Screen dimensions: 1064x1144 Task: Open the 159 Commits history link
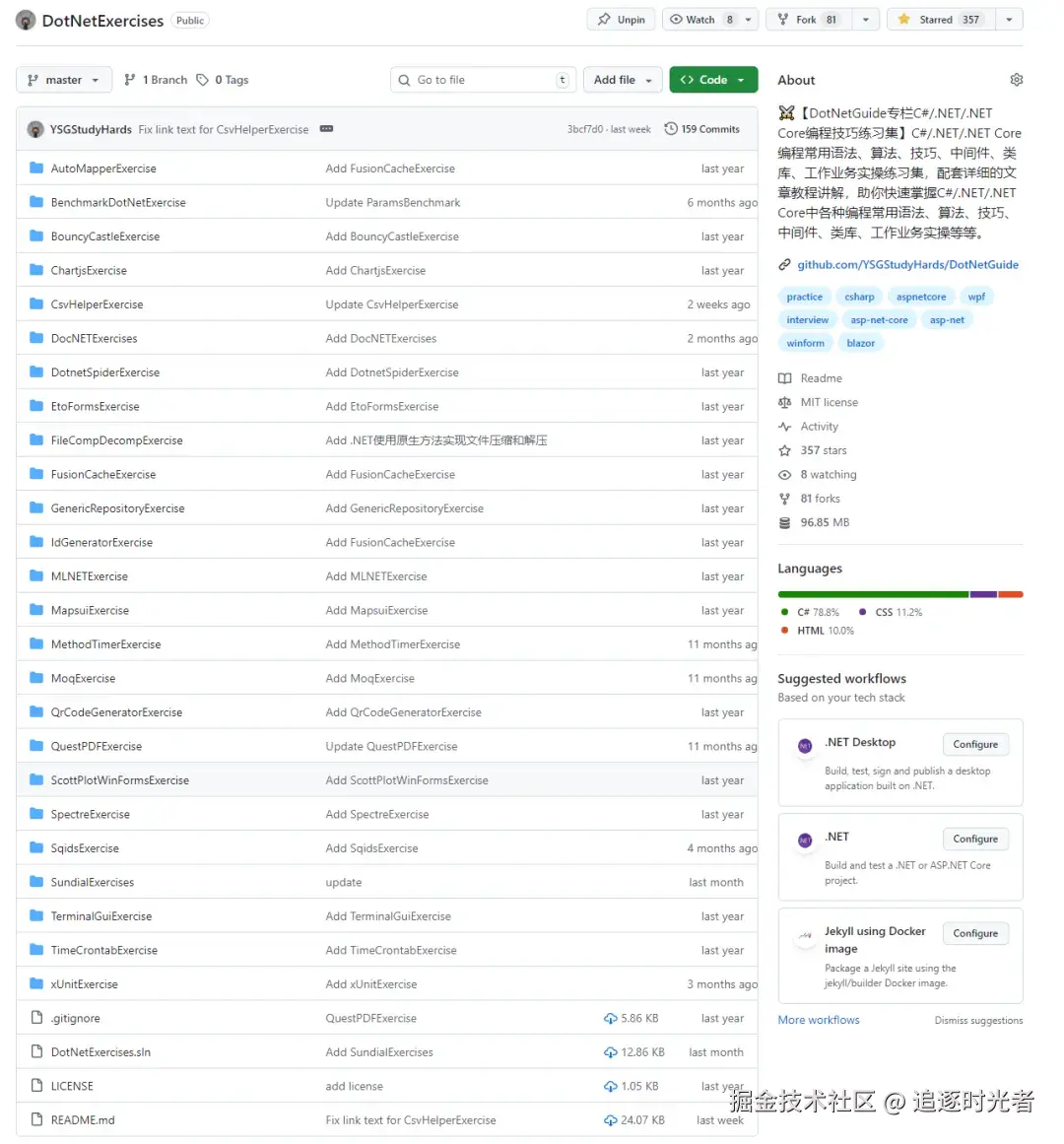[x=701, y=128]
